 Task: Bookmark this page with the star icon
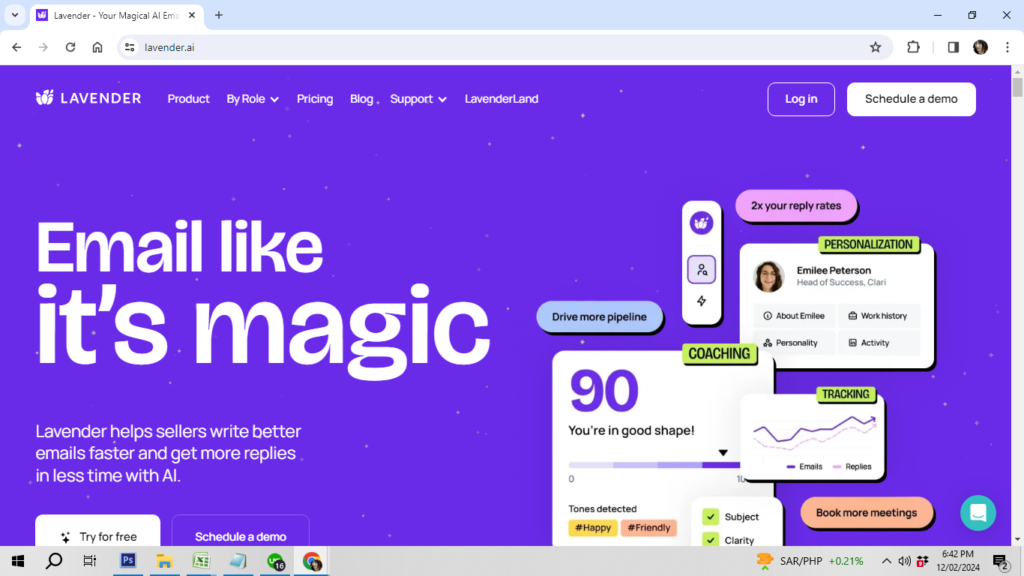[x=875, y=47]
